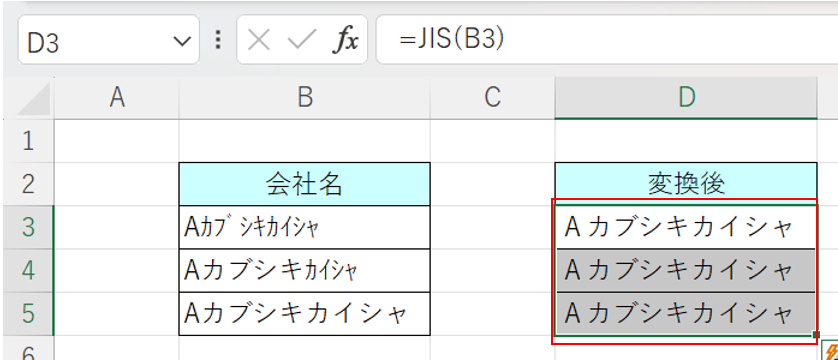Click the 変換後 header cell
Screen dimensions: 838x360
[686, 184]
